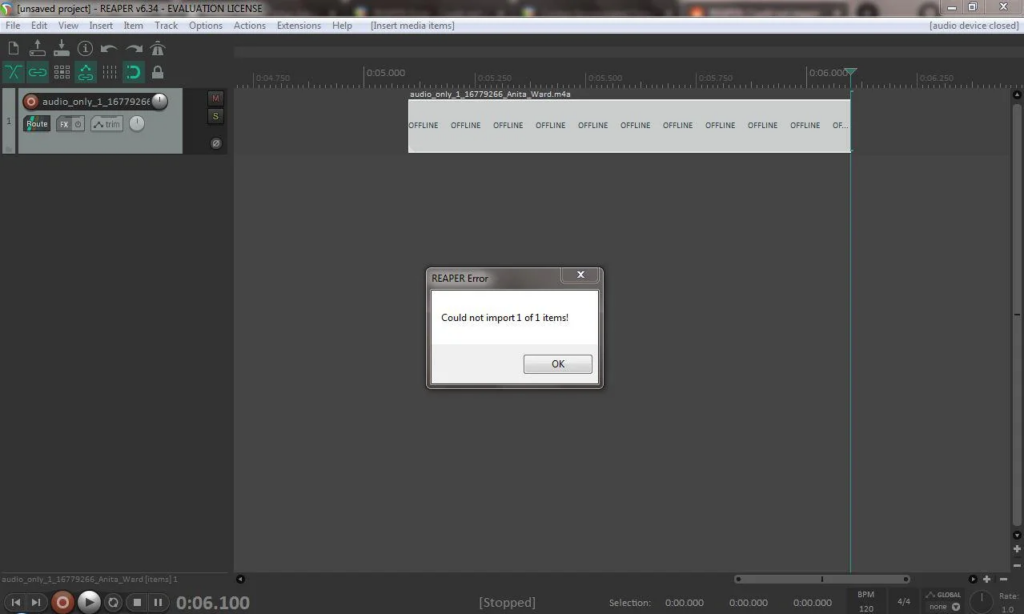Viewport: 1024px width, 614px height.
Task: Toggle the metronome
Action: tap(157, 48)
